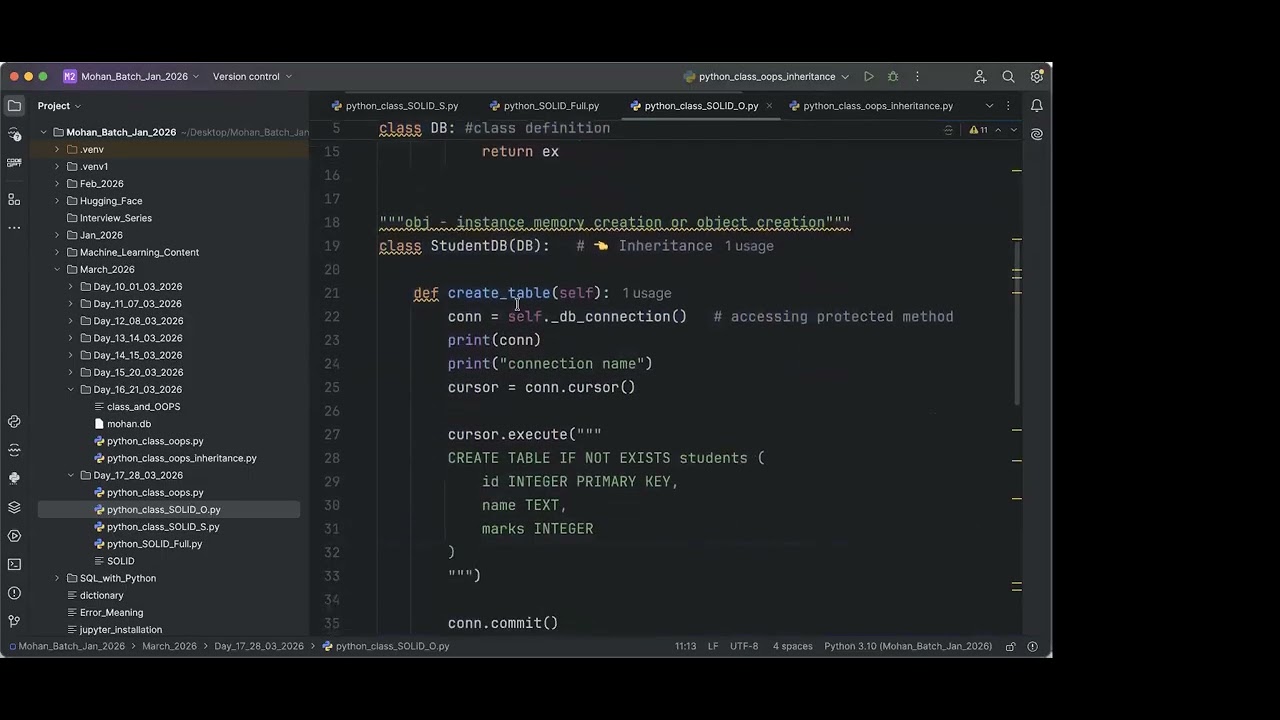Open 11:13 caret position widget
This screenshot has height=720, width=1280.
(685, 647)
